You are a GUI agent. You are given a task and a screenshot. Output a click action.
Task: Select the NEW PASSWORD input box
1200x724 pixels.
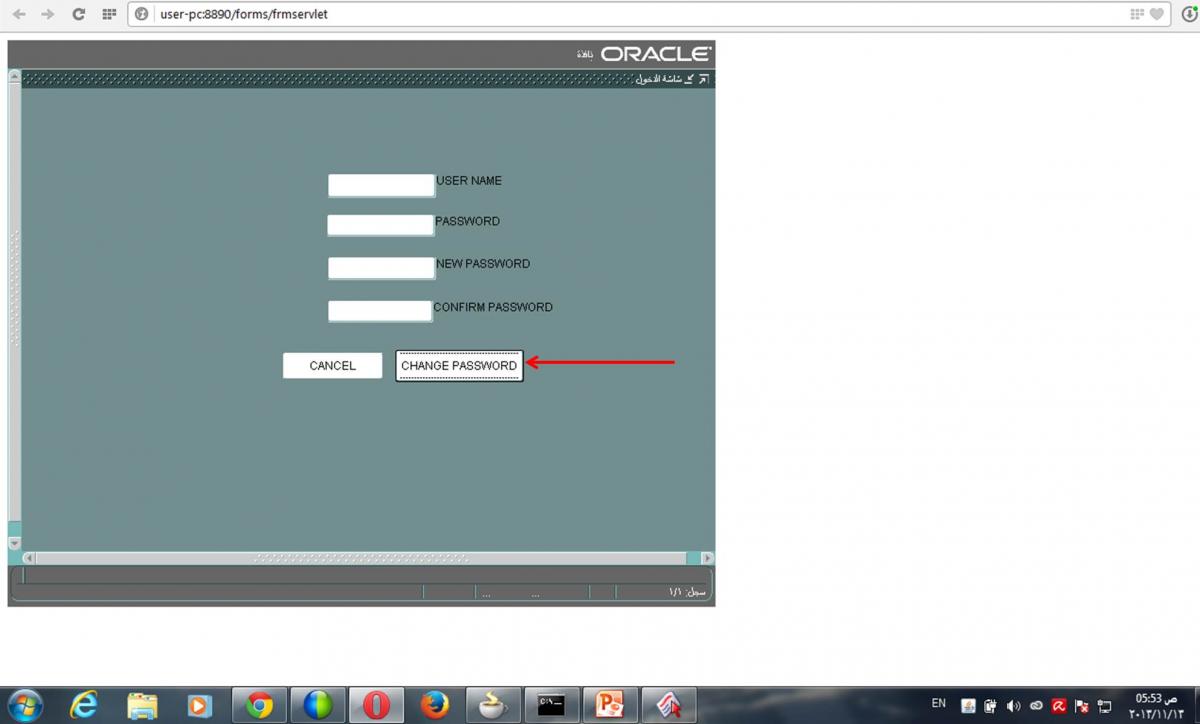[x=381, y=268]
